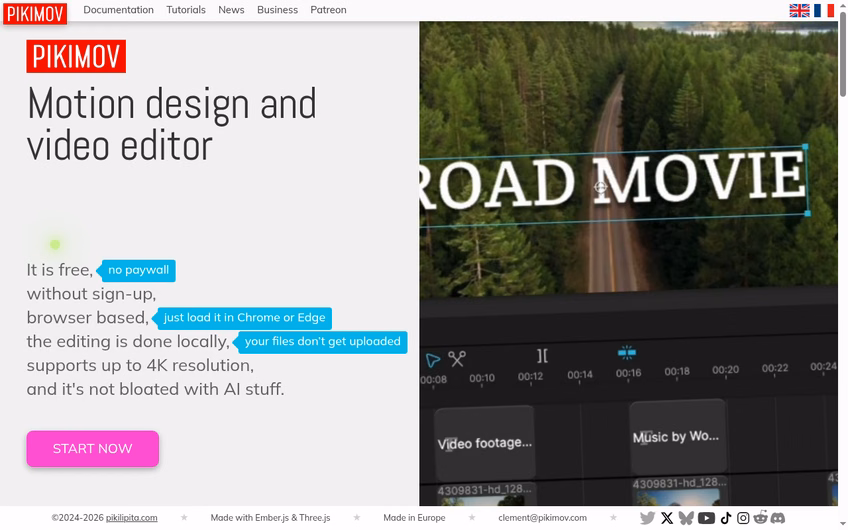Open the pikilipita.com footer link
The height and width of the screenshot is (530, 848).
click(x=131, y=518)
